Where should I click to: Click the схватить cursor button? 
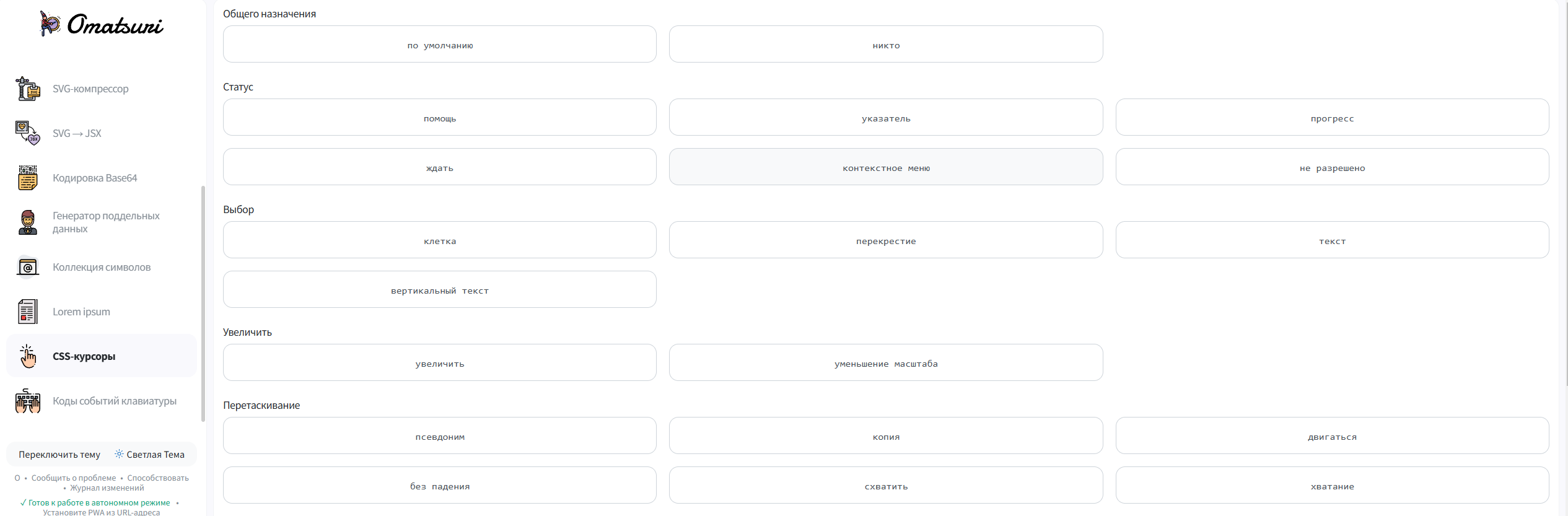coord(886,485)
